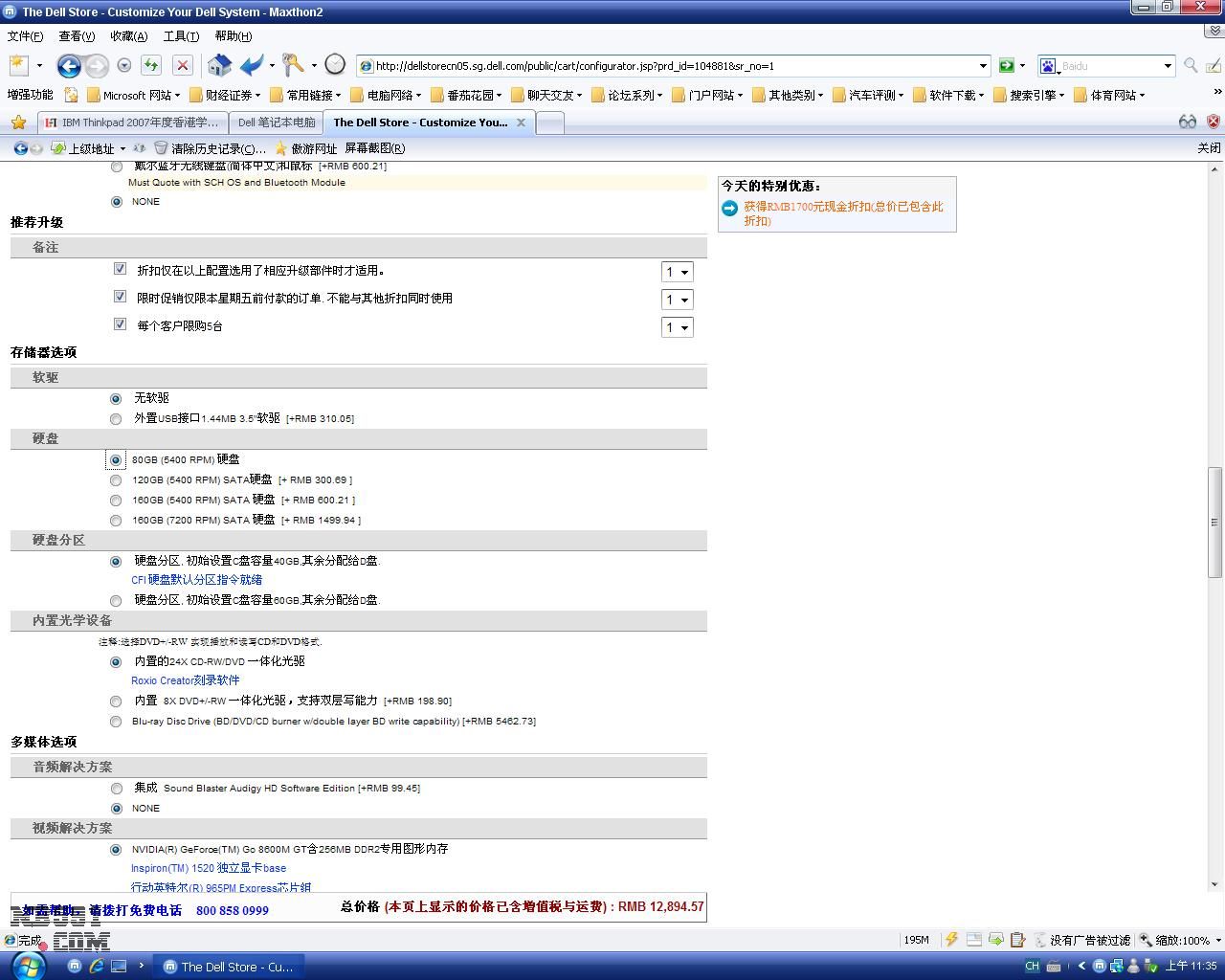Choose the Blu-ray Disc Drive option
The image size is (1225, 980).
tap(116, 722)
